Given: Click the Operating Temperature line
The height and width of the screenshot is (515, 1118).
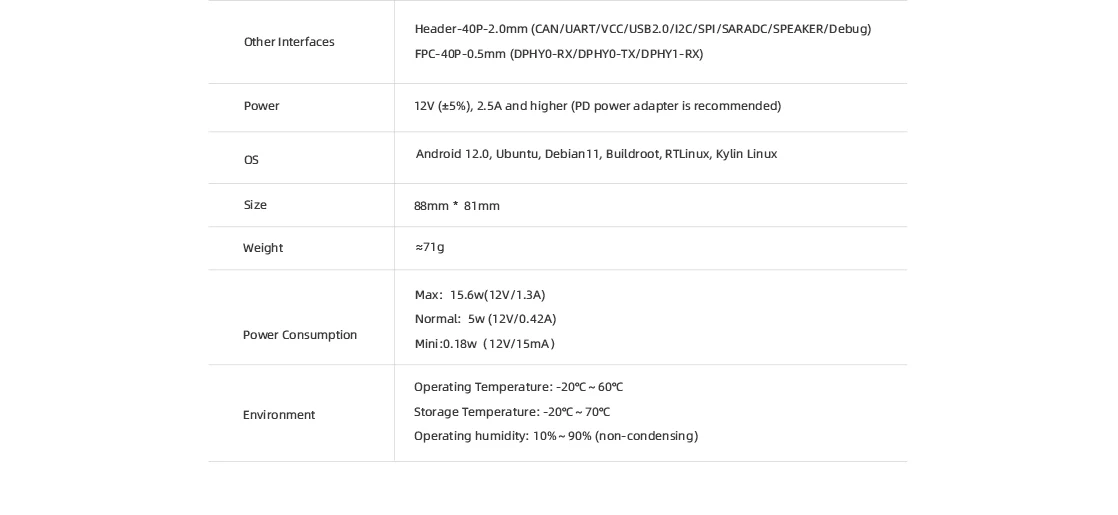Looking at the screenshot, I should click(518, 387).
